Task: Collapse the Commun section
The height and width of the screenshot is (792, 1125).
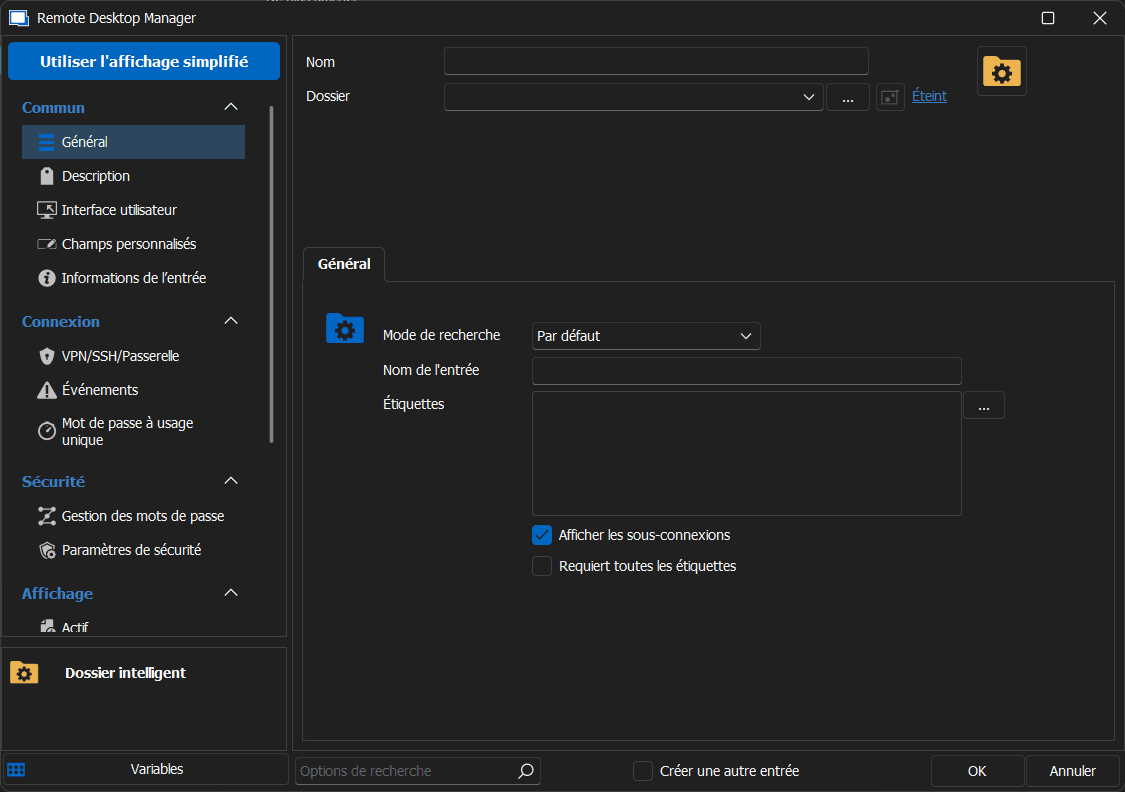Action: click(231, 107)
